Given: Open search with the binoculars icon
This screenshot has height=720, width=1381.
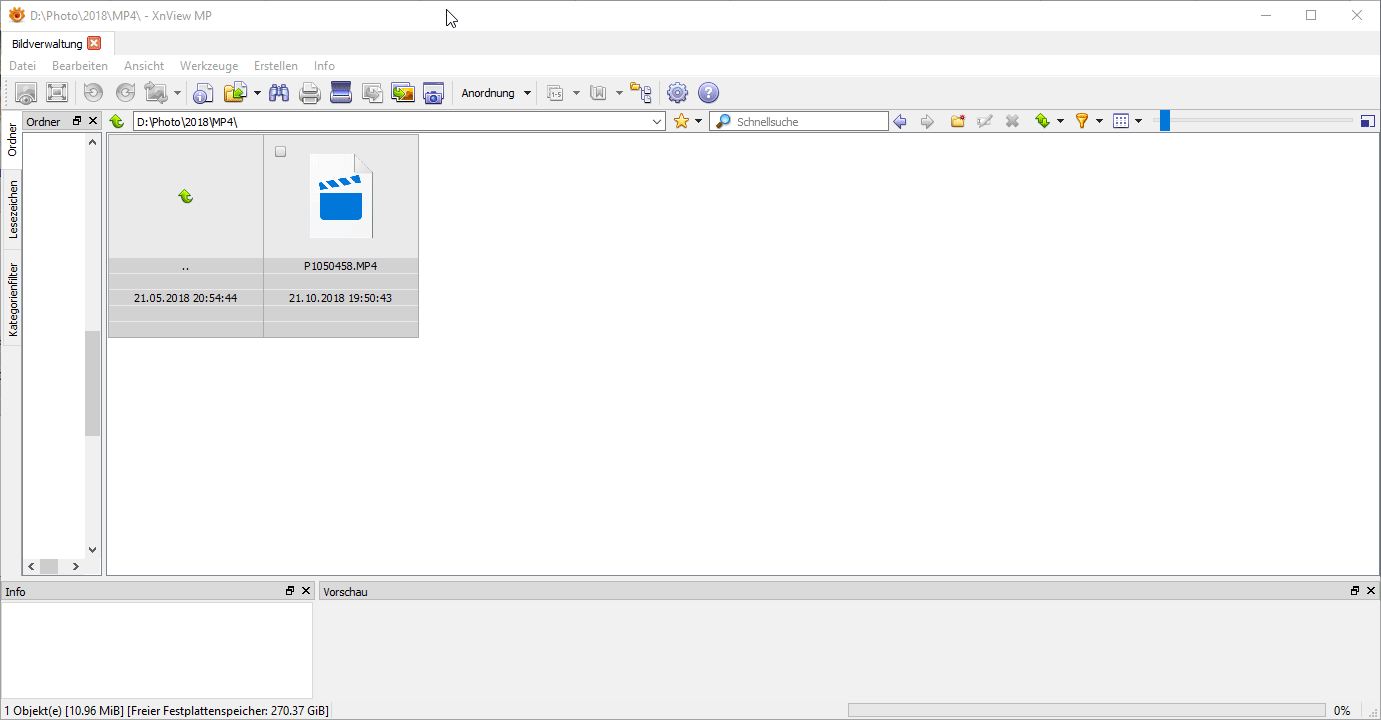Looking at the screenshot, I should pyautogui.click(x=279, y=93).
